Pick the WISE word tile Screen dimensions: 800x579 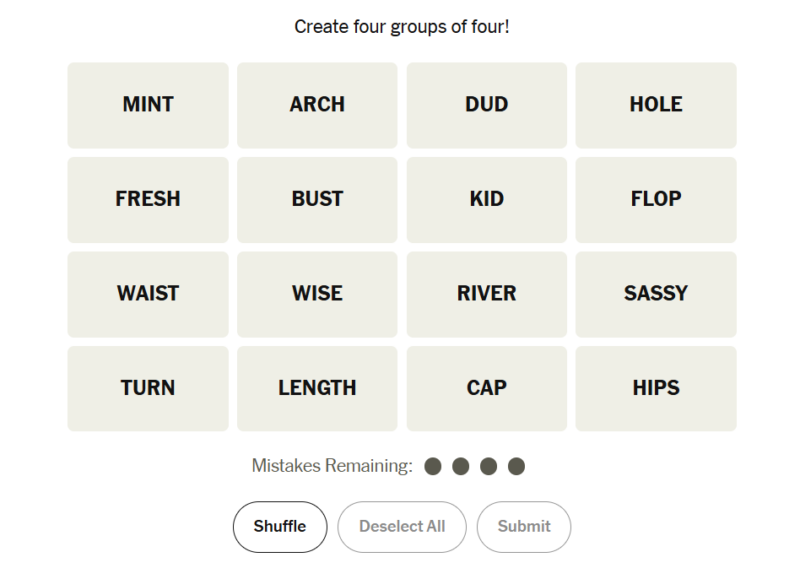click(317, 294)
